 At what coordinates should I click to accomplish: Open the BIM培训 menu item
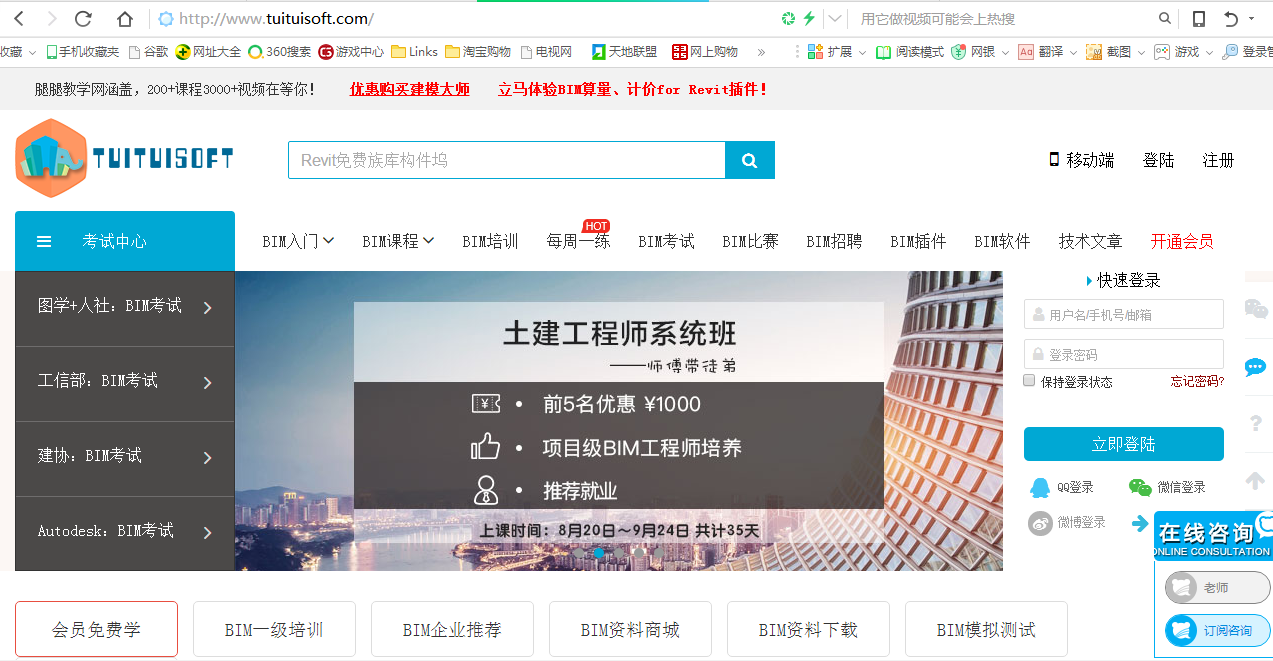(x=490, y=241)
